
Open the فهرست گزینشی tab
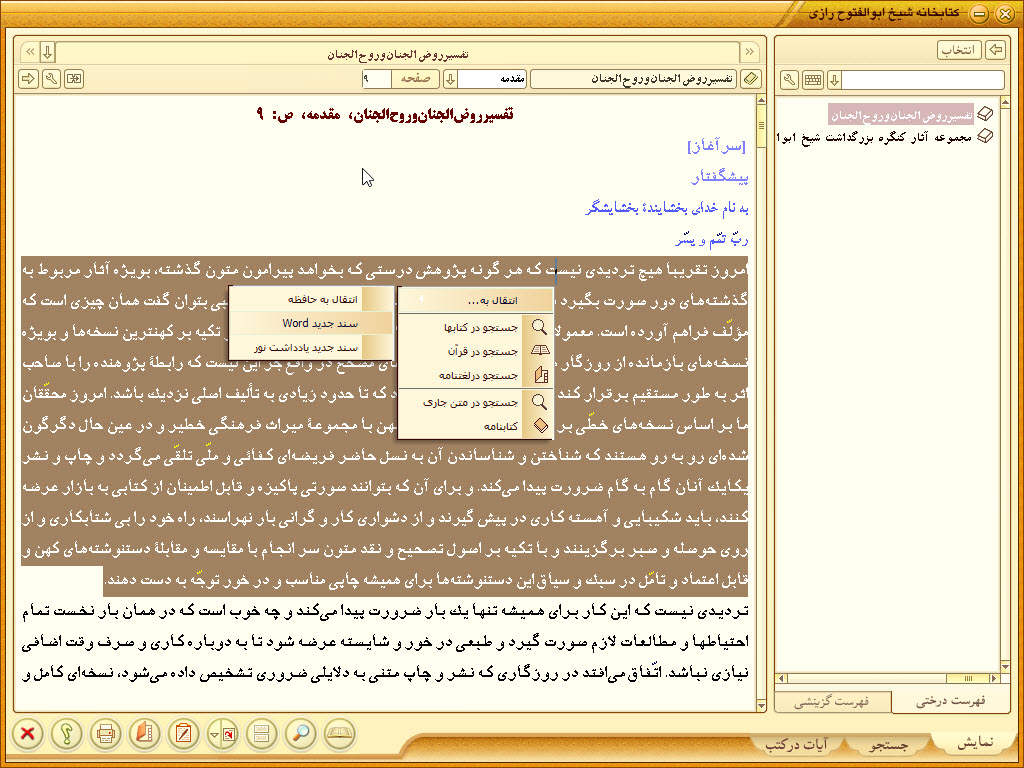pos(833,702)
